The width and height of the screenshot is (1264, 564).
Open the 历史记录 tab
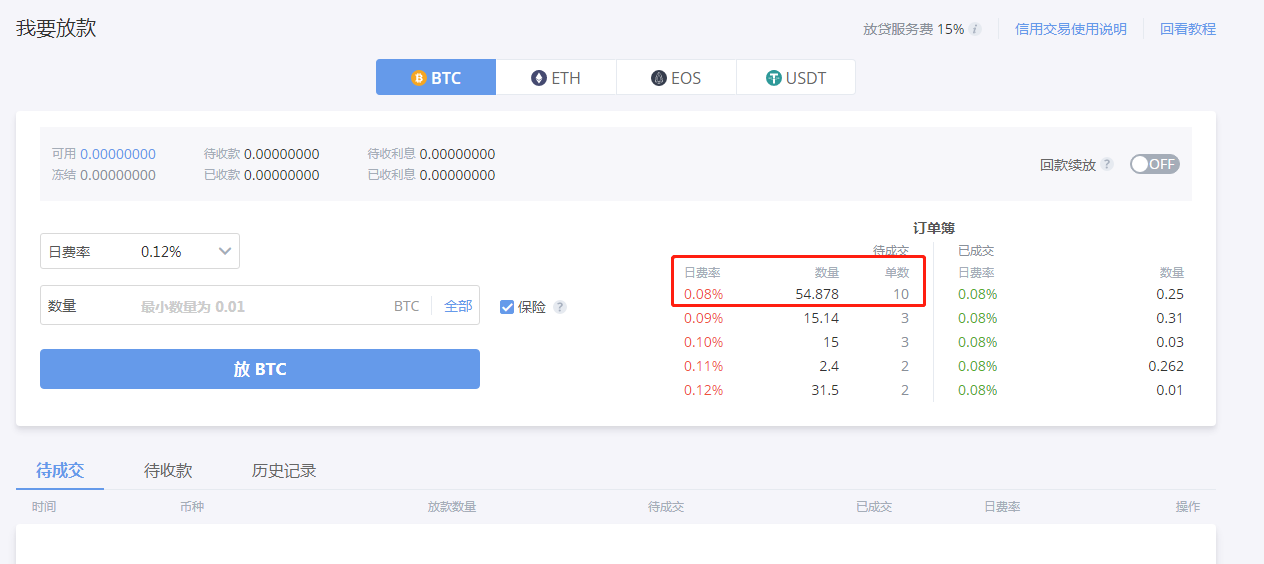[284, 470]
